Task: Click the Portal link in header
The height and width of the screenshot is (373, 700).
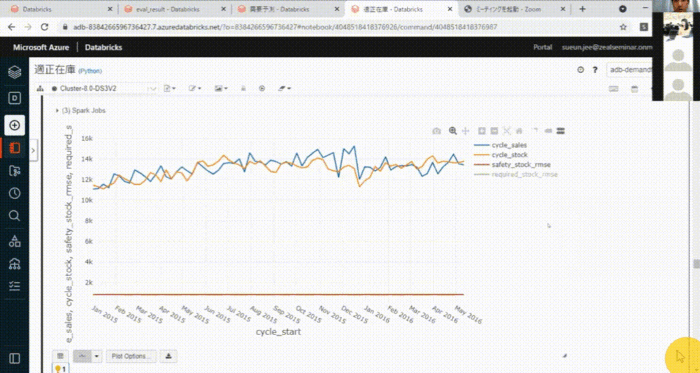Action: click(x=542, y=47)
